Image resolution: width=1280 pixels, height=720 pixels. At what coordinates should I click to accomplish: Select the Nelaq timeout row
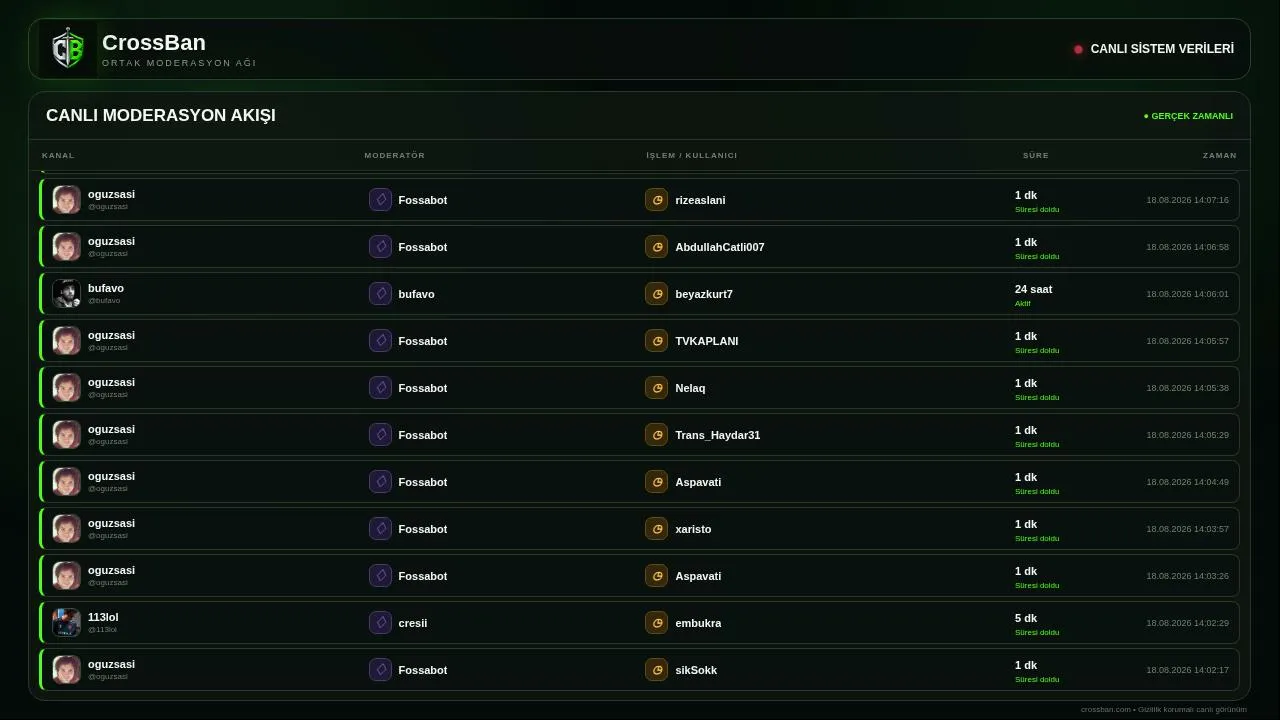point(640,387)
